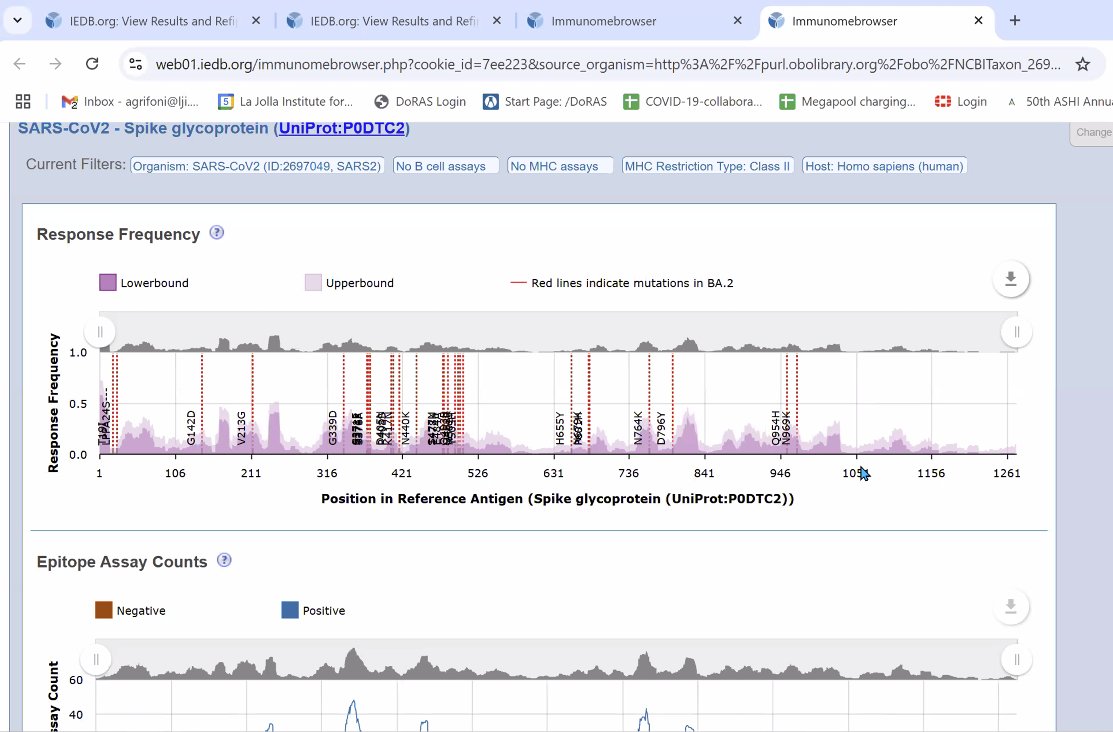Viewport: 1113px width, 732px height.
Task: Close the first IEDB.org View Results tab
Action: [x=256, y=21]
